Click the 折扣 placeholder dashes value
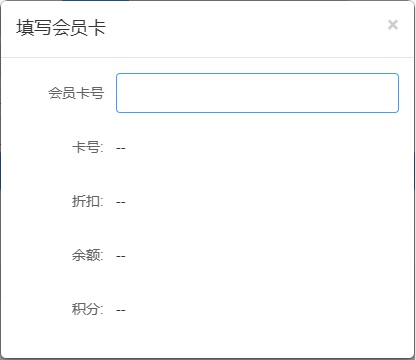 point(121,202)
